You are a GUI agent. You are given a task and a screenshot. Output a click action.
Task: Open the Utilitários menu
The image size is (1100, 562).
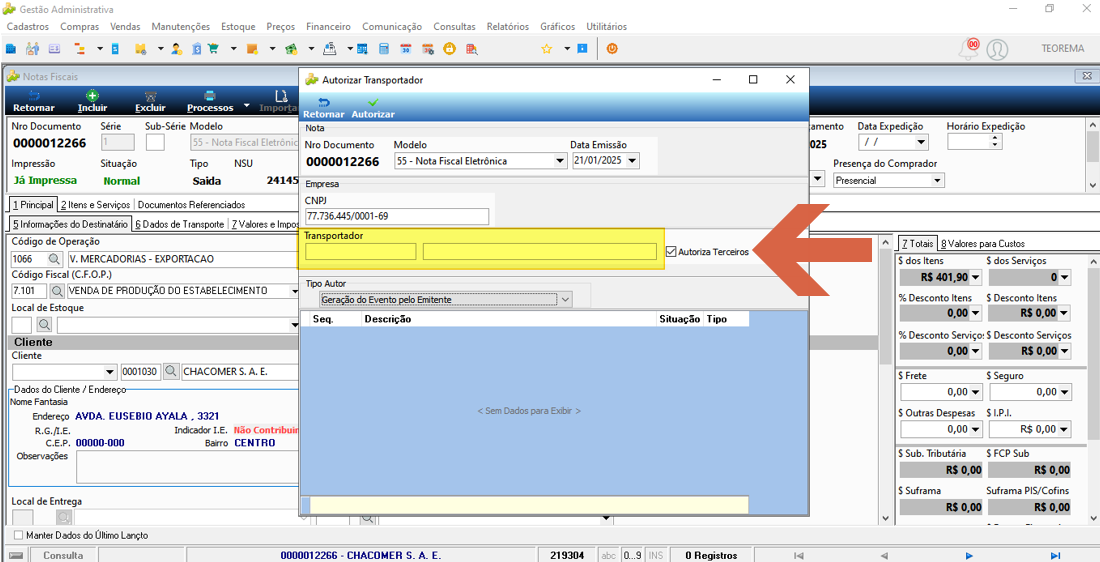click(606, 27)
